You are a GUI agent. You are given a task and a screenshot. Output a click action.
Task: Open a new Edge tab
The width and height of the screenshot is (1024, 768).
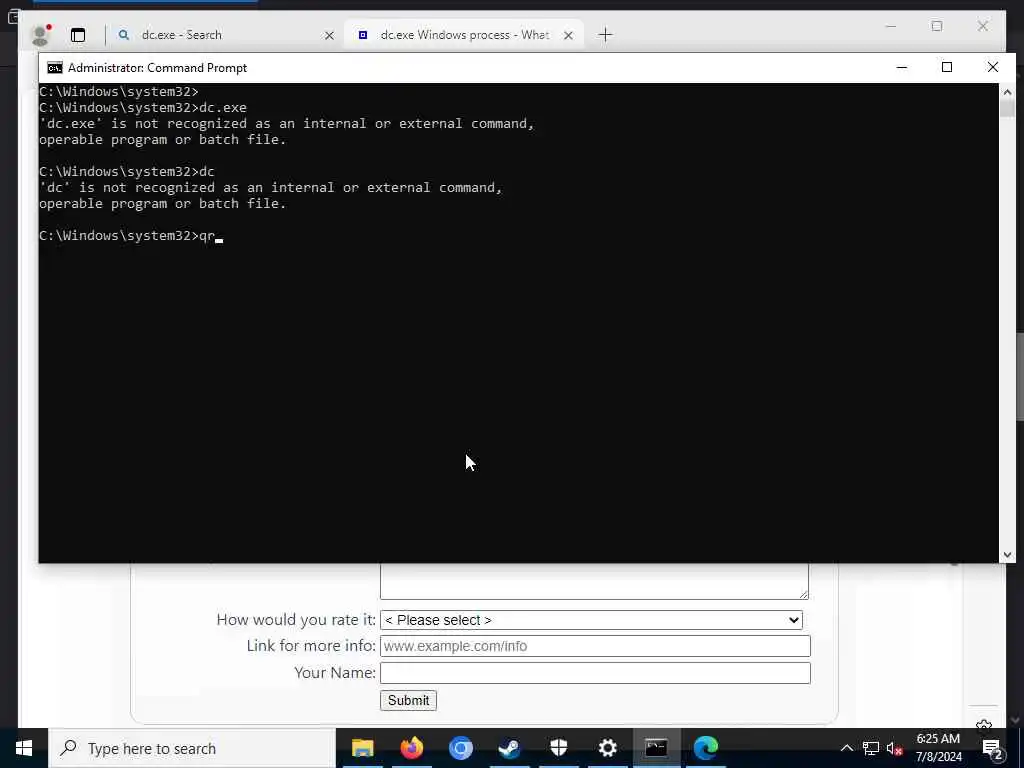pos(605,35)
